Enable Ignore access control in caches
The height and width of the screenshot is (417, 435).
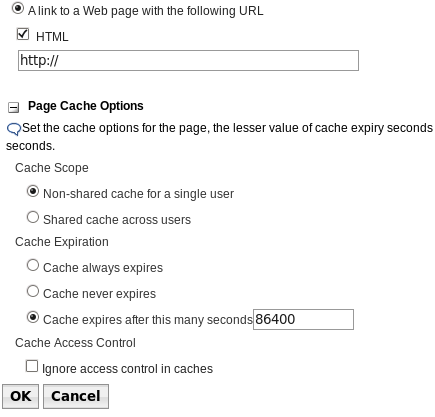32,366
